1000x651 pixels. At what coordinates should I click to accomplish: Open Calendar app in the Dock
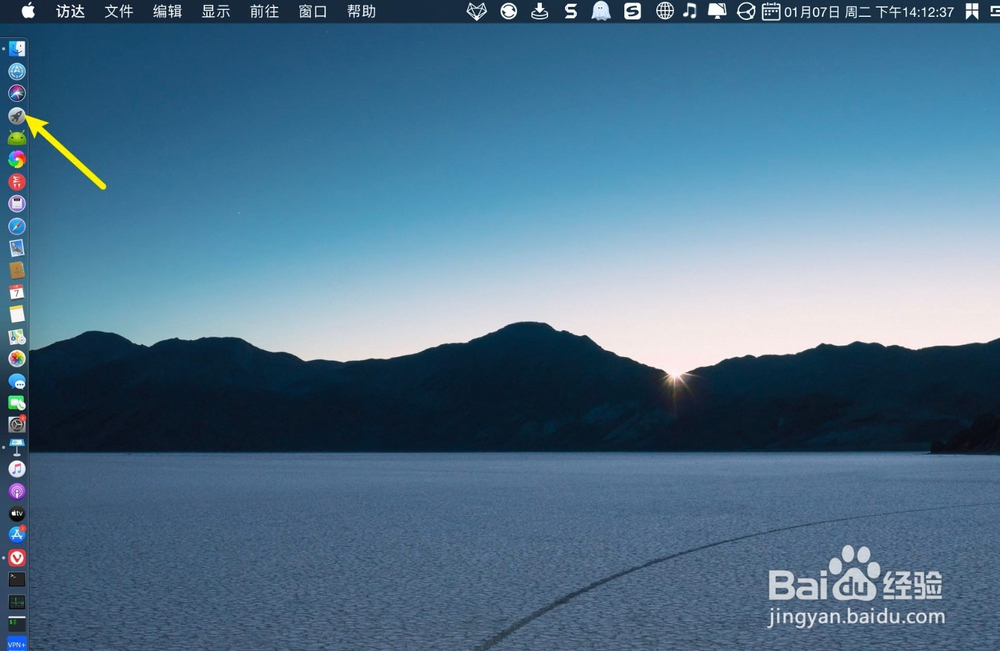[x=17, y=292]
